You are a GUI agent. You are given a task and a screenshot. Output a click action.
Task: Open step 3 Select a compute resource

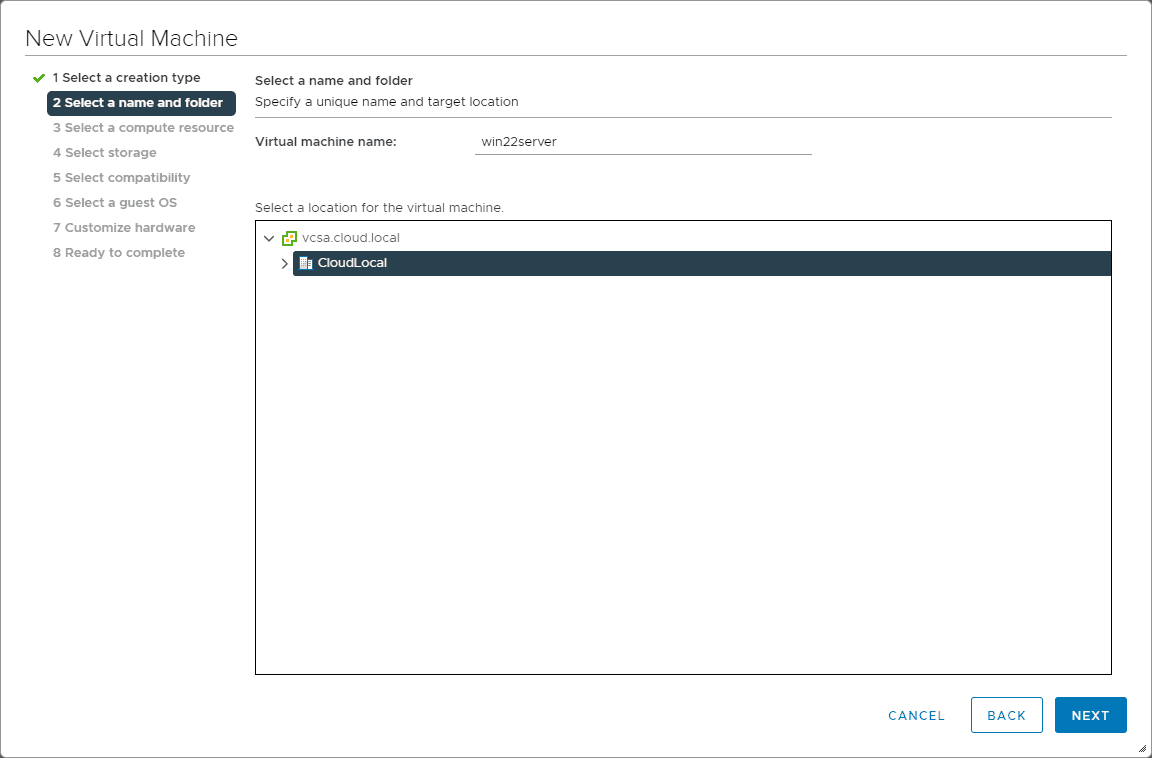coord(143,128)
